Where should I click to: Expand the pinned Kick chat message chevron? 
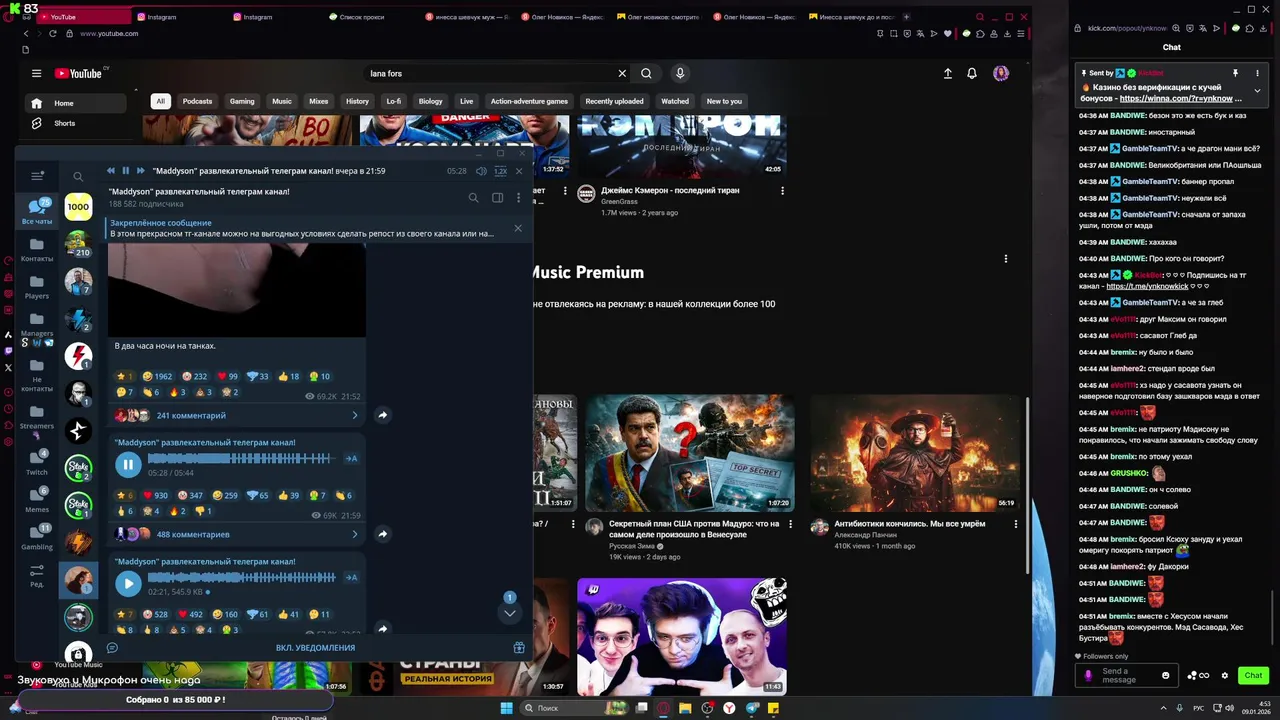(1257, 91)
